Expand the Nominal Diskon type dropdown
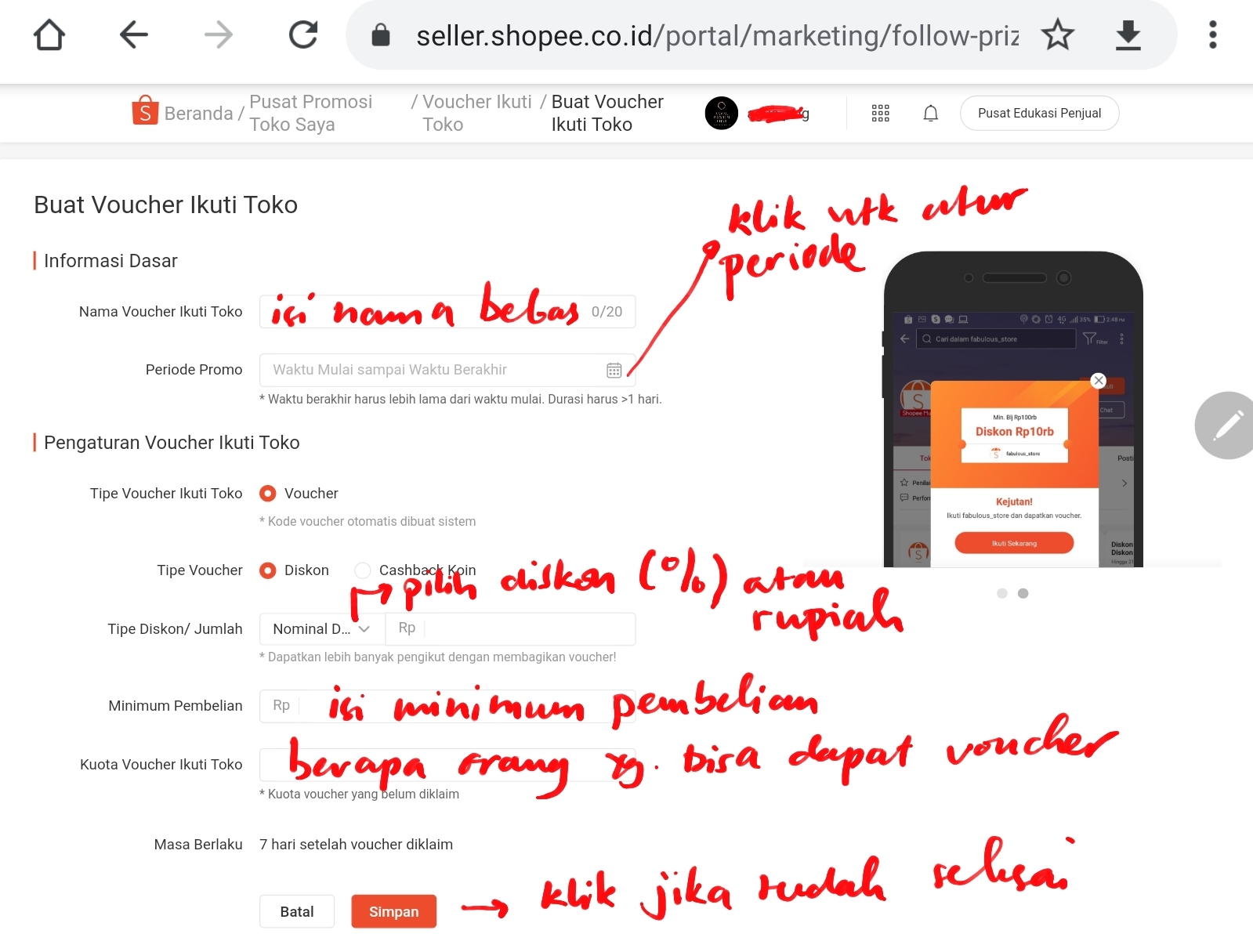1253x952 pixels. tap(322, 629)
